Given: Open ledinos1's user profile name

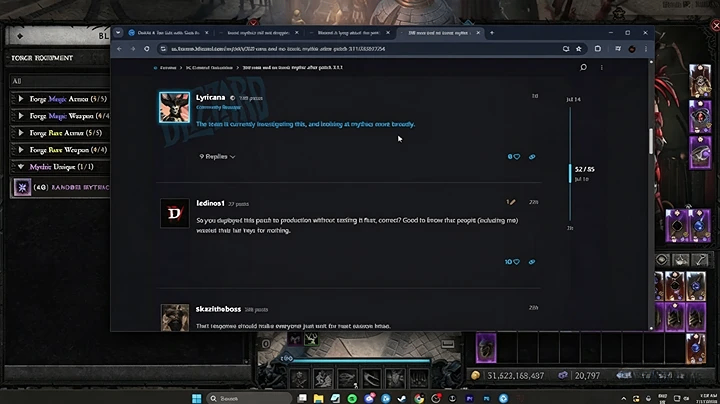Looking at the screenshot, I should 210,203.
